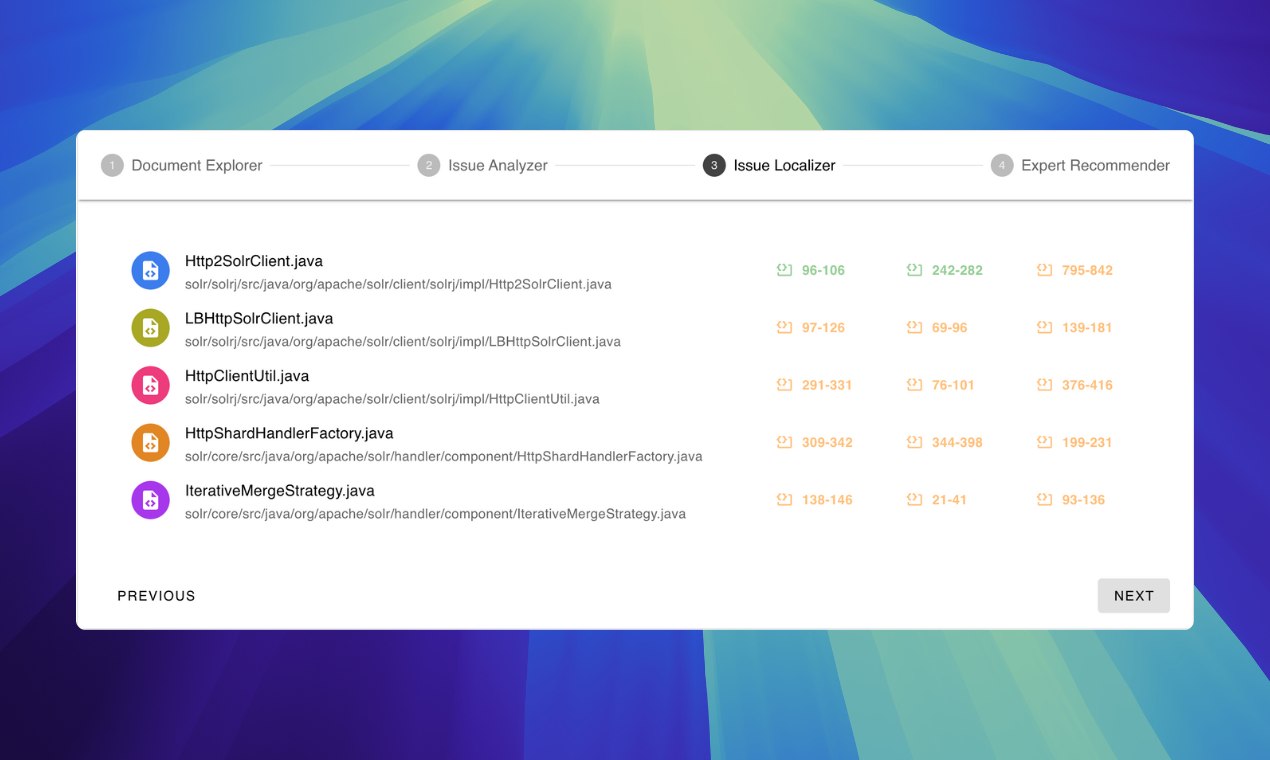Click the snippet icon beside lines 139-181

pyautogui.click(x=1044, y=327)
